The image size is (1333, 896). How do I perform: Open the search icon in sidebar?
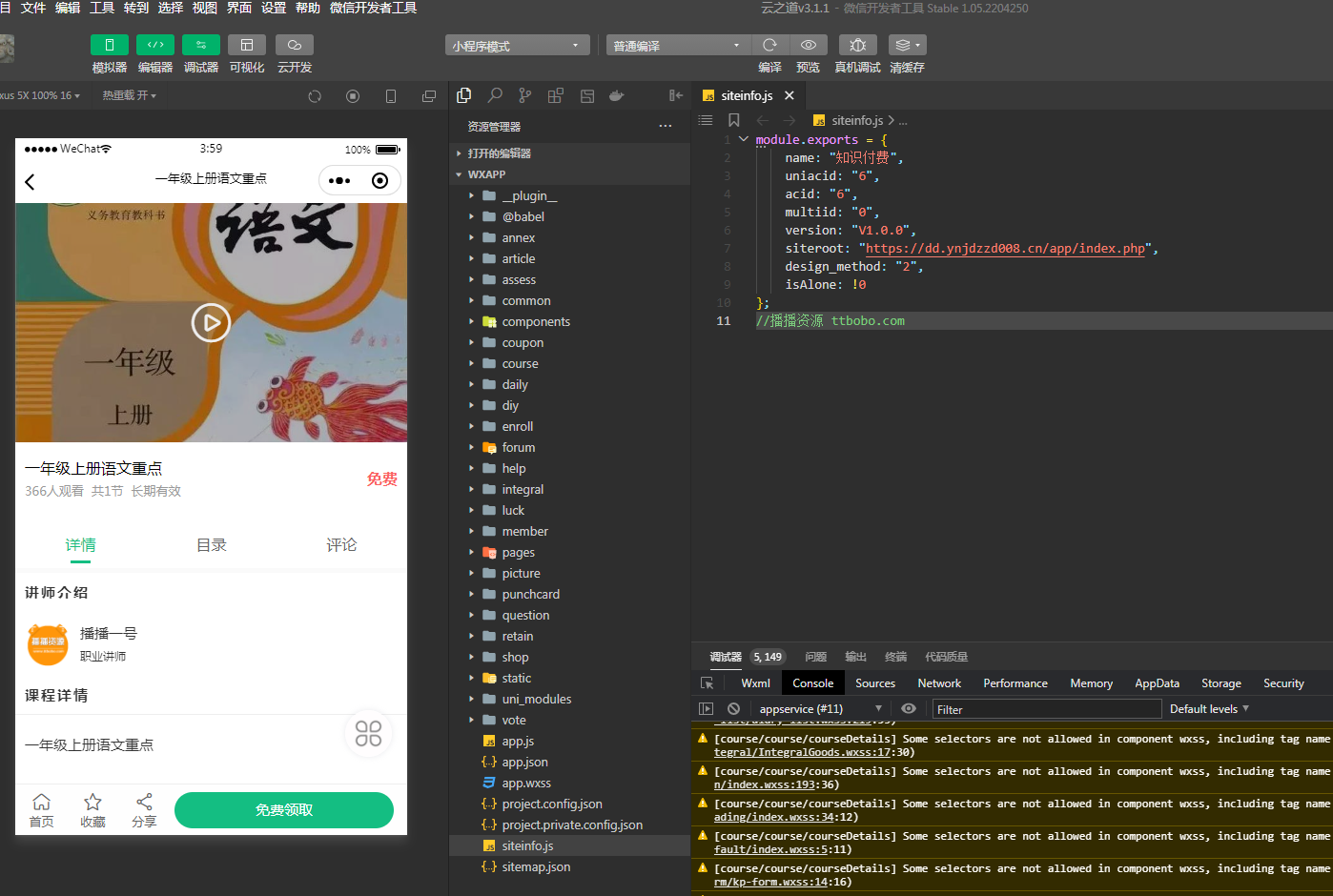coord(495,95)
